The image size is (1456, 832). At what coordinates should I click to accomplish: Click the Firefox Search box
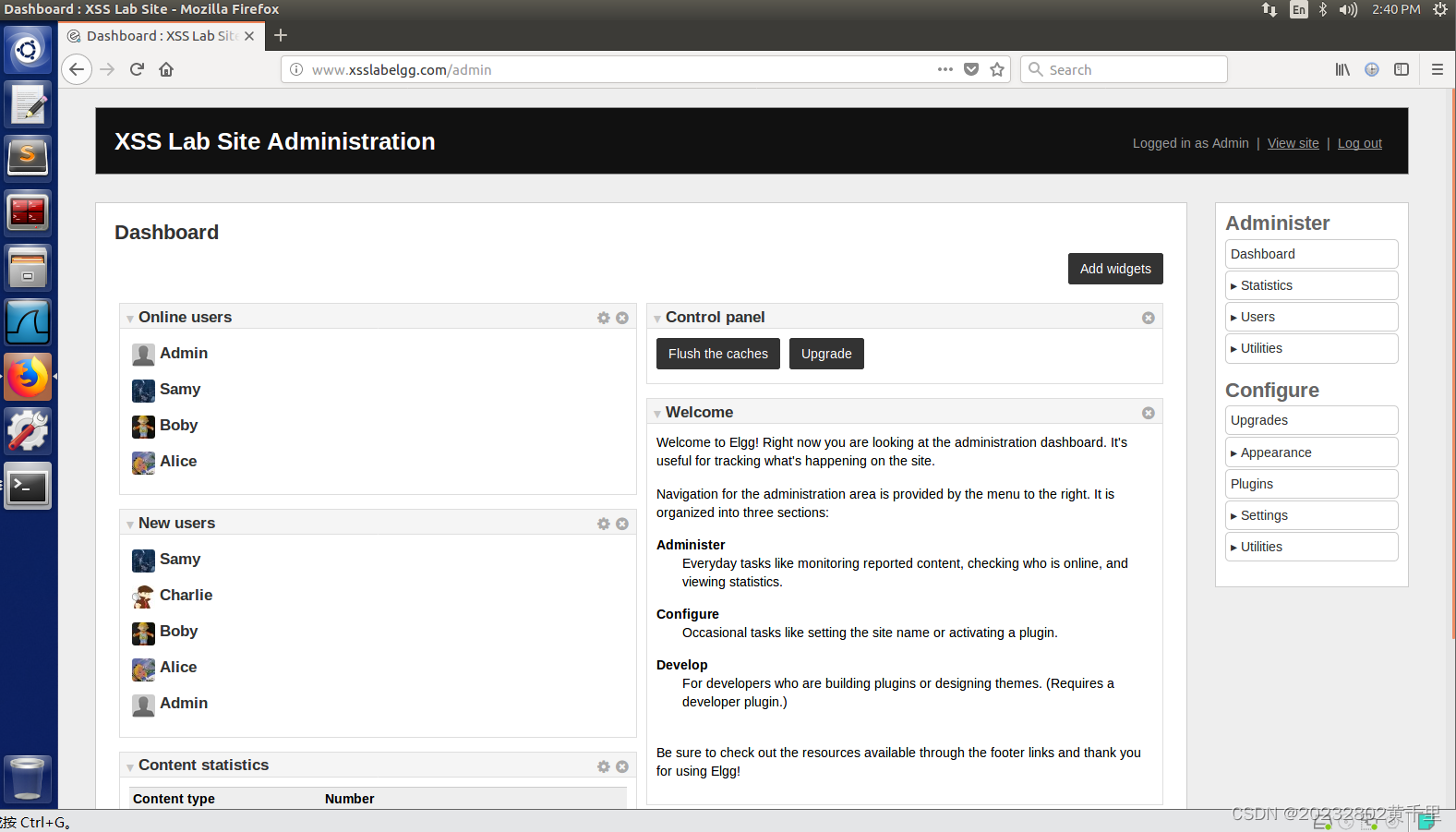click(x=1124, y=69)
